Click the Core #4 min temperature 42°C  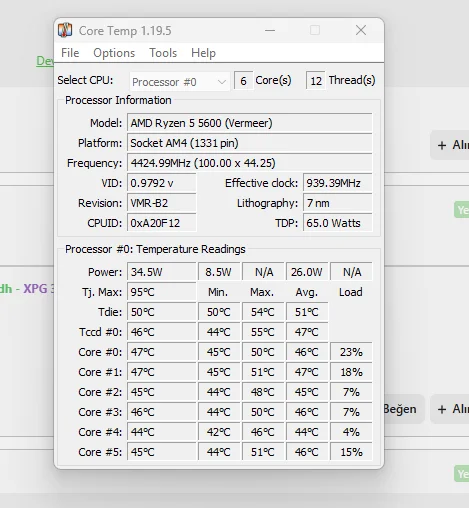(x=219, y=432)
